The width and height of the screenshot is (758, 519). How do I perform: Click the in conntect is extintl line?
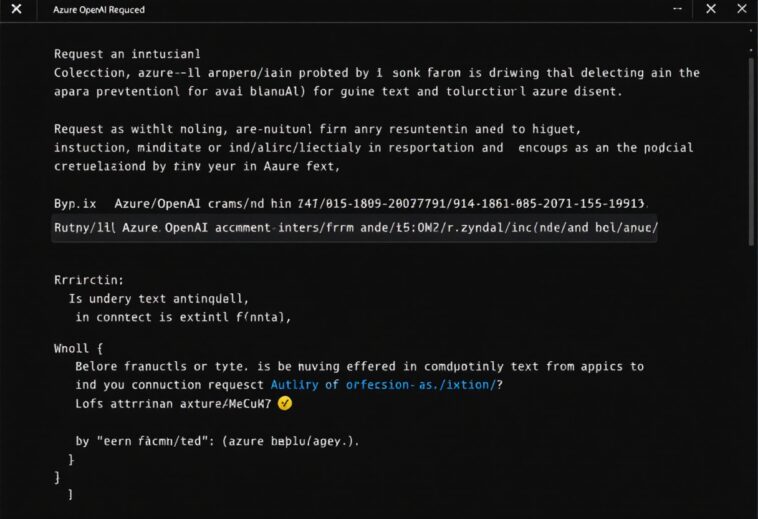pyautogui.click(x=183, y=317)
